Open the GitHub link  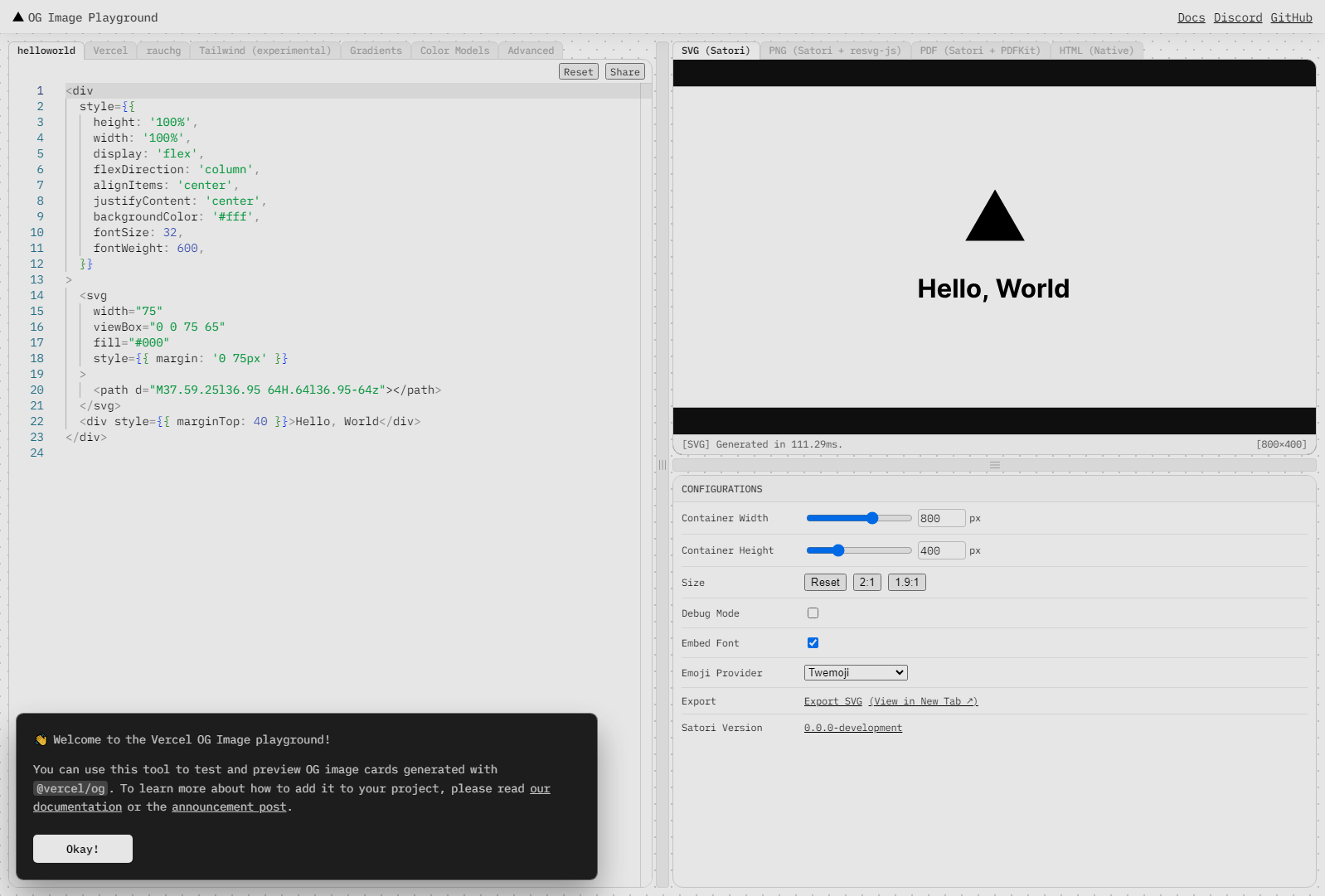[x=1292, y=17]
